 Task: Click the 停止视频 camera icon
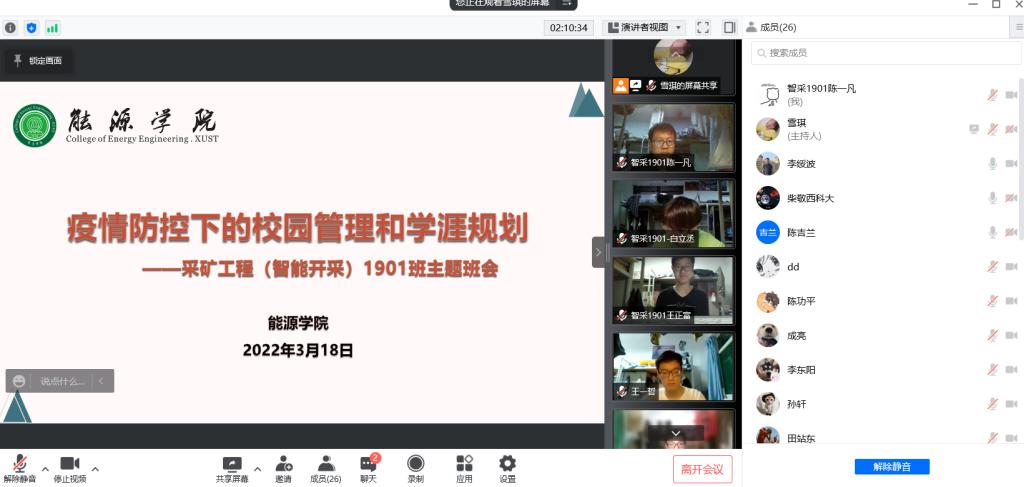(69, 464)
